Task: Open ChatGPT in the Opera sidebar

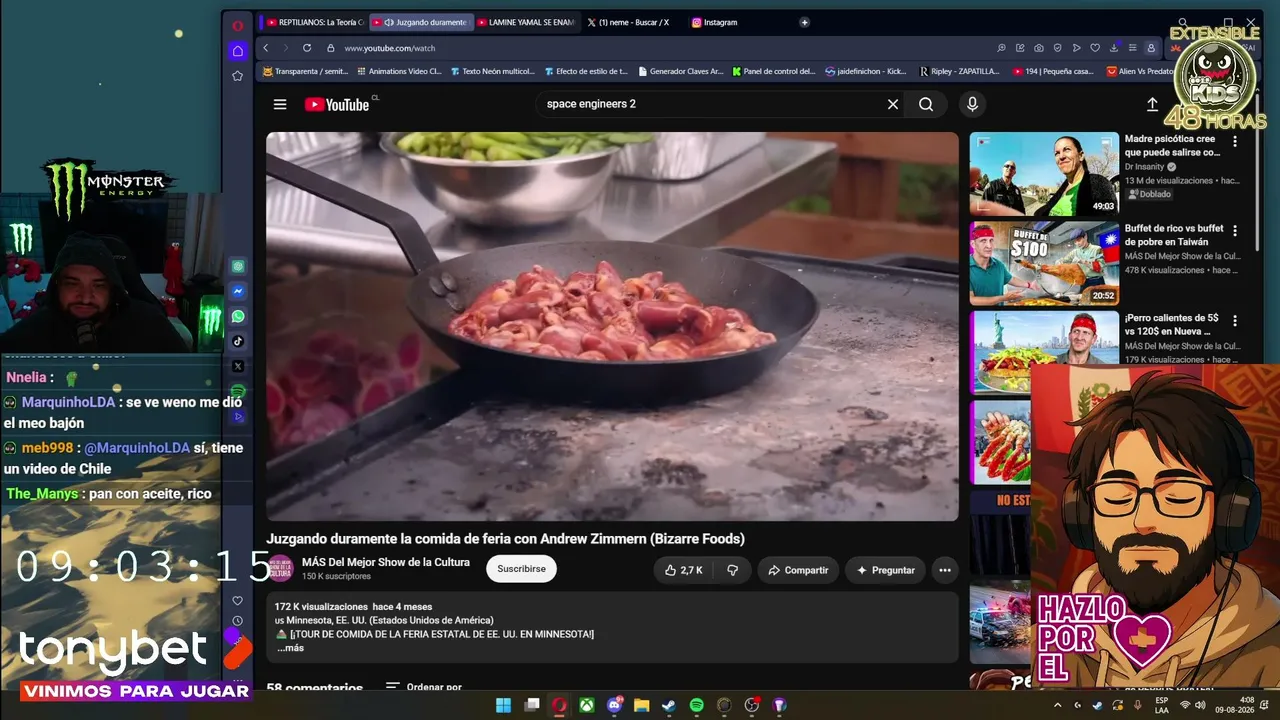Action: 238,266
